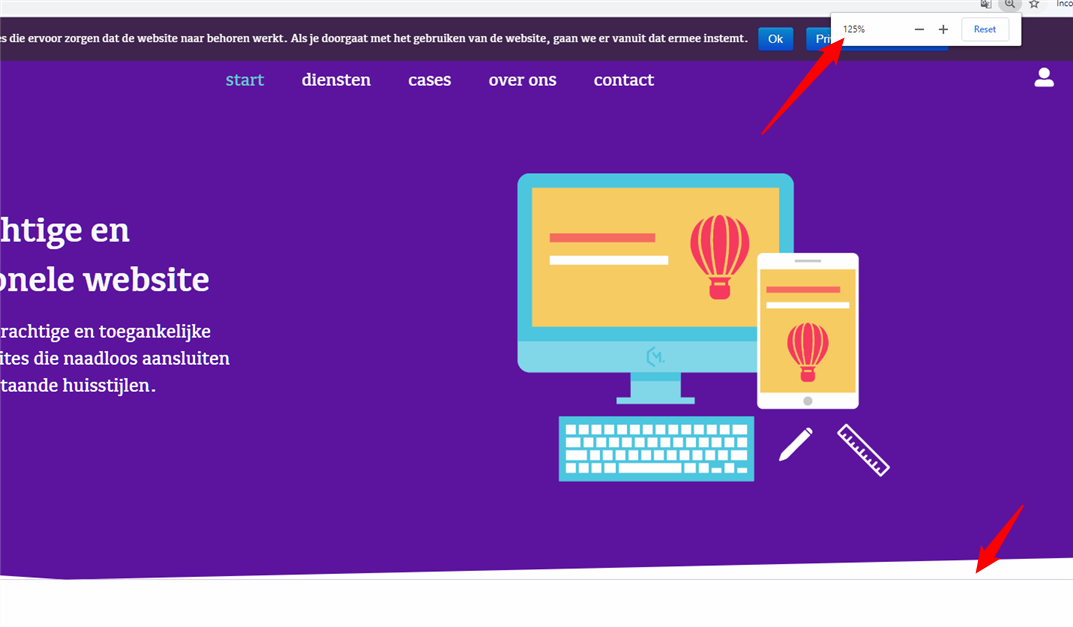The image size is (1073, 627).
Task: Open the translate page icon
Action: coord(986,4)
